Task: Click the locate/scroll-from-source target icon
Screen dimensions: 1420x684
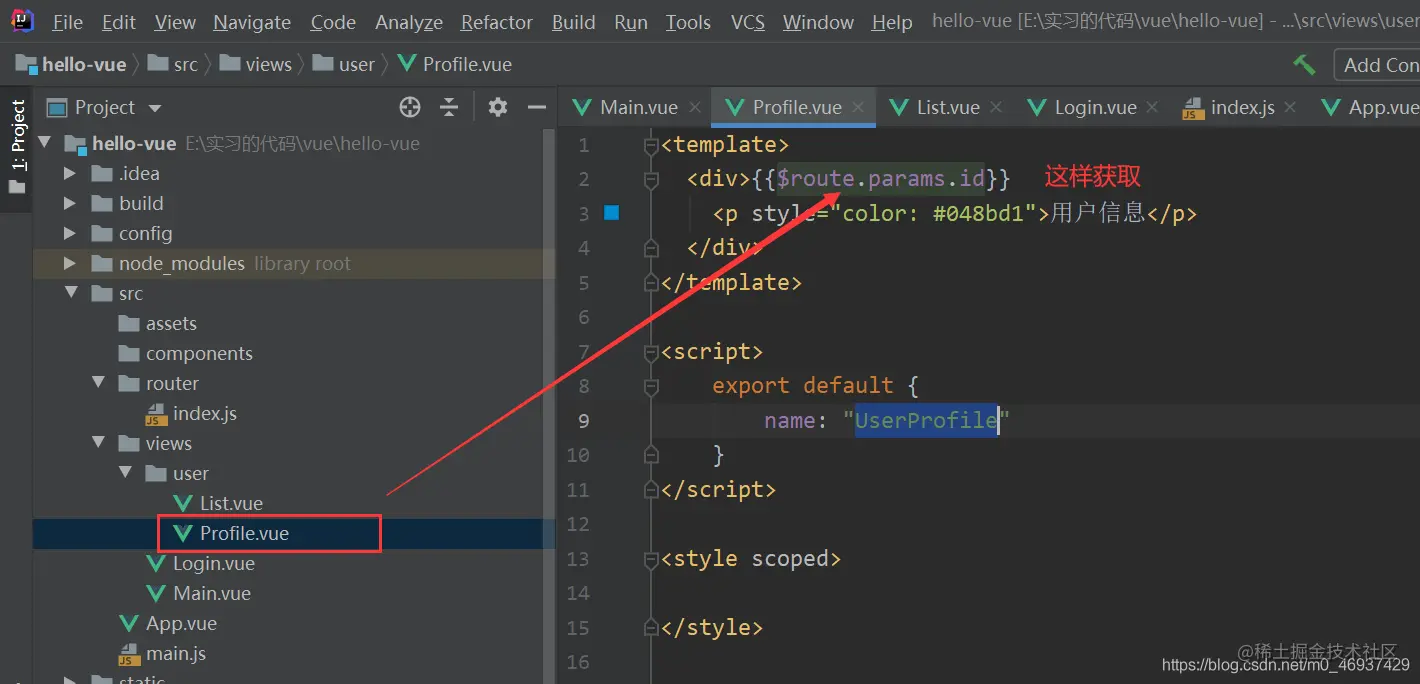Action: (x=410, y=107)
